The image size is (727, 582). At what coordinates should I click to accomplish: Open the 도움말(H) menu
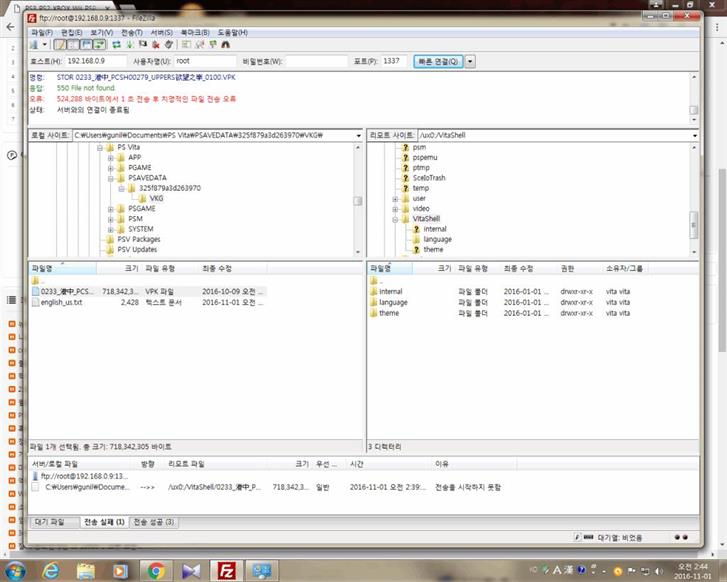pos(232,32)
